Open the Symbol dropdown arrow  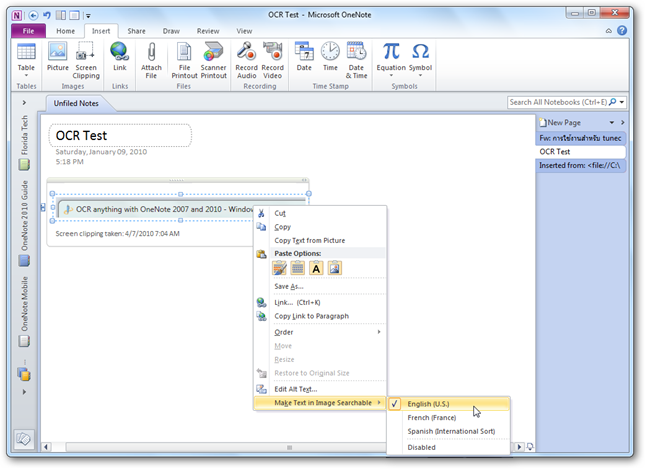[x=420, y=76]
